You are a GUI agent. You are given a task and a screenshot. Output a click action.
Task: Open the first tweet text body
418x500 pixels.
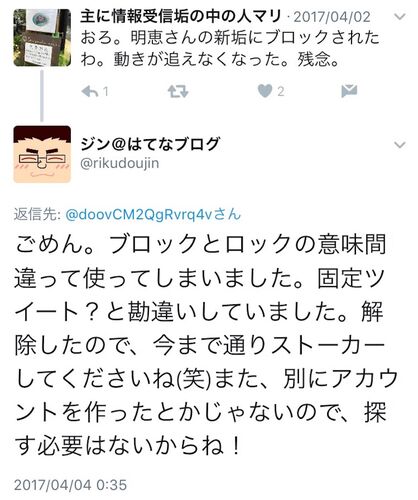pyautogui.click(x=230, y=48)
